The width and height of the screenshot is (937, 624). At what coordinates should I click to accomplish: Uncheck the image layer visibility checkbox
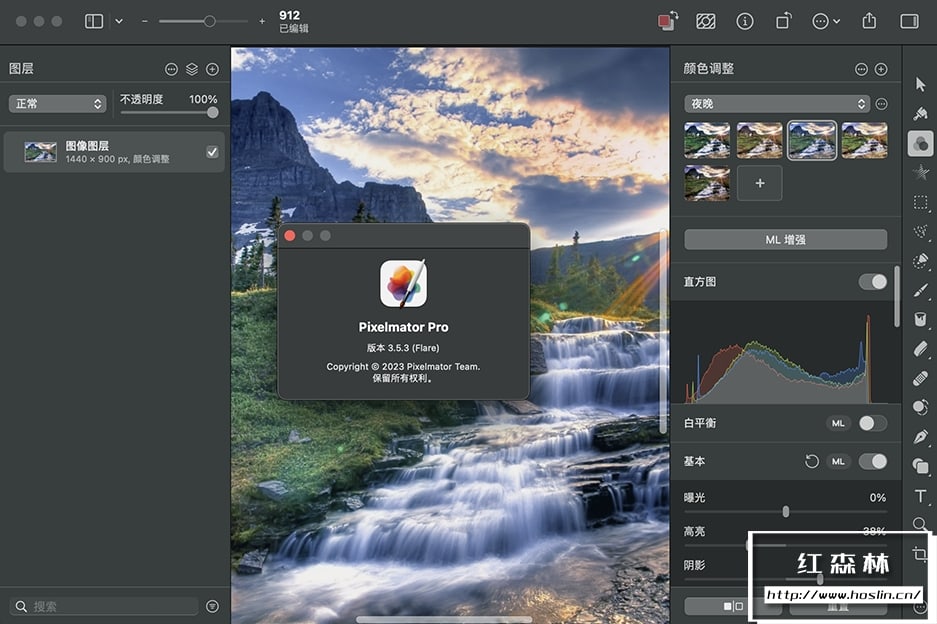pyautogui.click(x=212, y=152)
